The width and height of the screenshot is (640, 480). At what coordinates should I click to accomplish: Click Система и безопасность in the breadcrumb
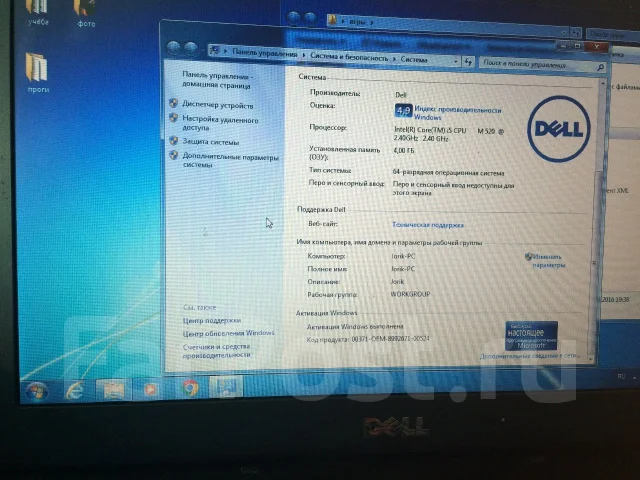pyautogui.click(x=349, y=57)
